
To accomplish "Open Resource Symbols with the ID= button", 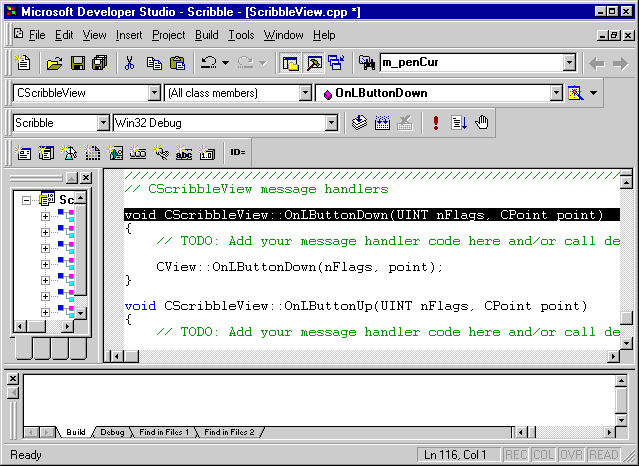I will [x=238, y=152].
